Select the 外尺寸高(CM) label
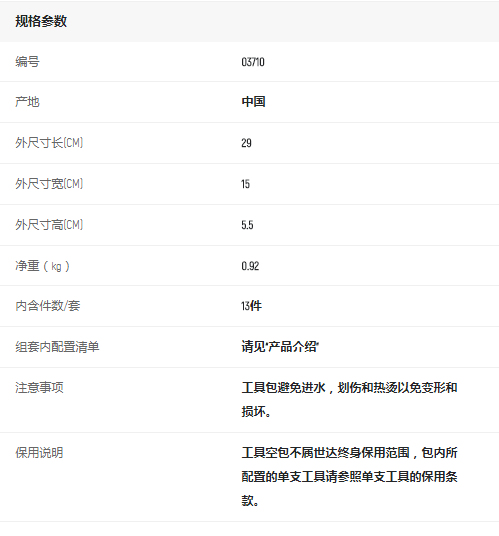This screenshot has width=499, height=536. (x=49, y=225)
